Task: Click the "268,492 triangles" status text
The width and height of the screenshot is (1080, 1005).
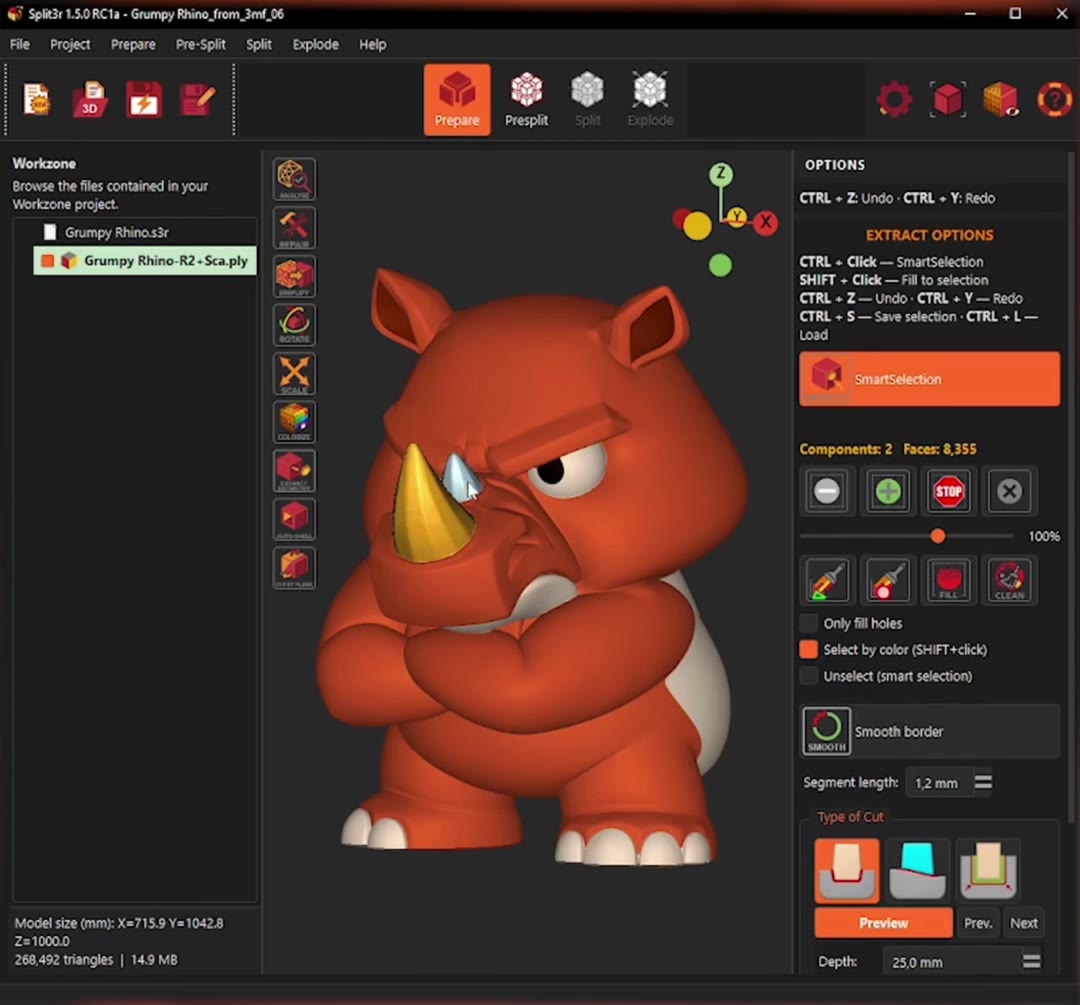Action: (x=63, y=960)
